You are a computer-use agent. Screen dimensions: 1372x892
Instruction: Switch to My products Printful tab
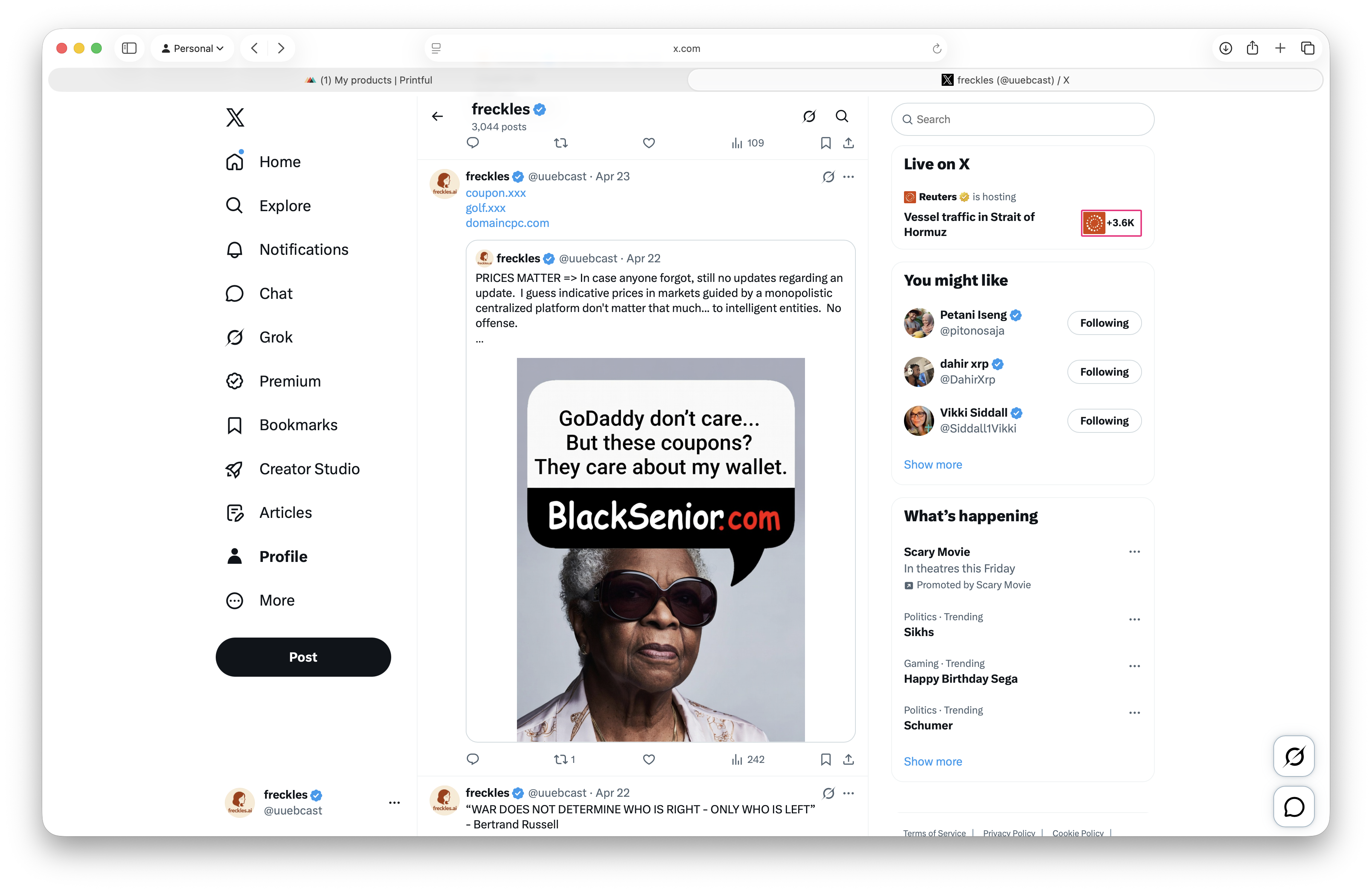click(x=369, y=80)
